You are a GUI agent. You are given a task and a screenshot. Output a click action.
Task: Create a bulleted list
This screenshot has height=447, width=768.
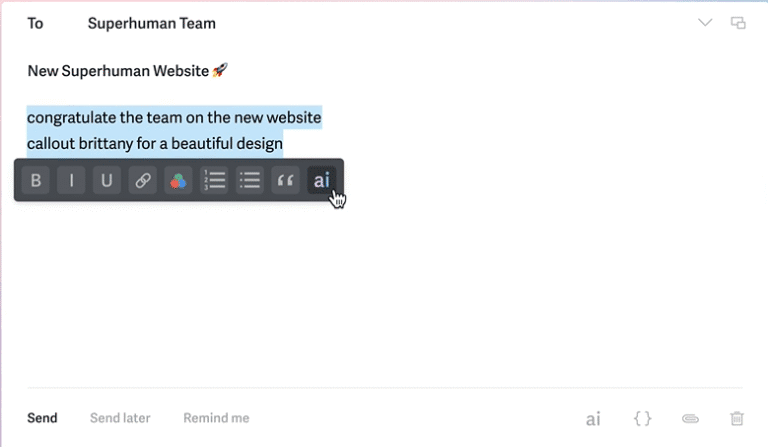pyautogui.click(x=250, y=180)
